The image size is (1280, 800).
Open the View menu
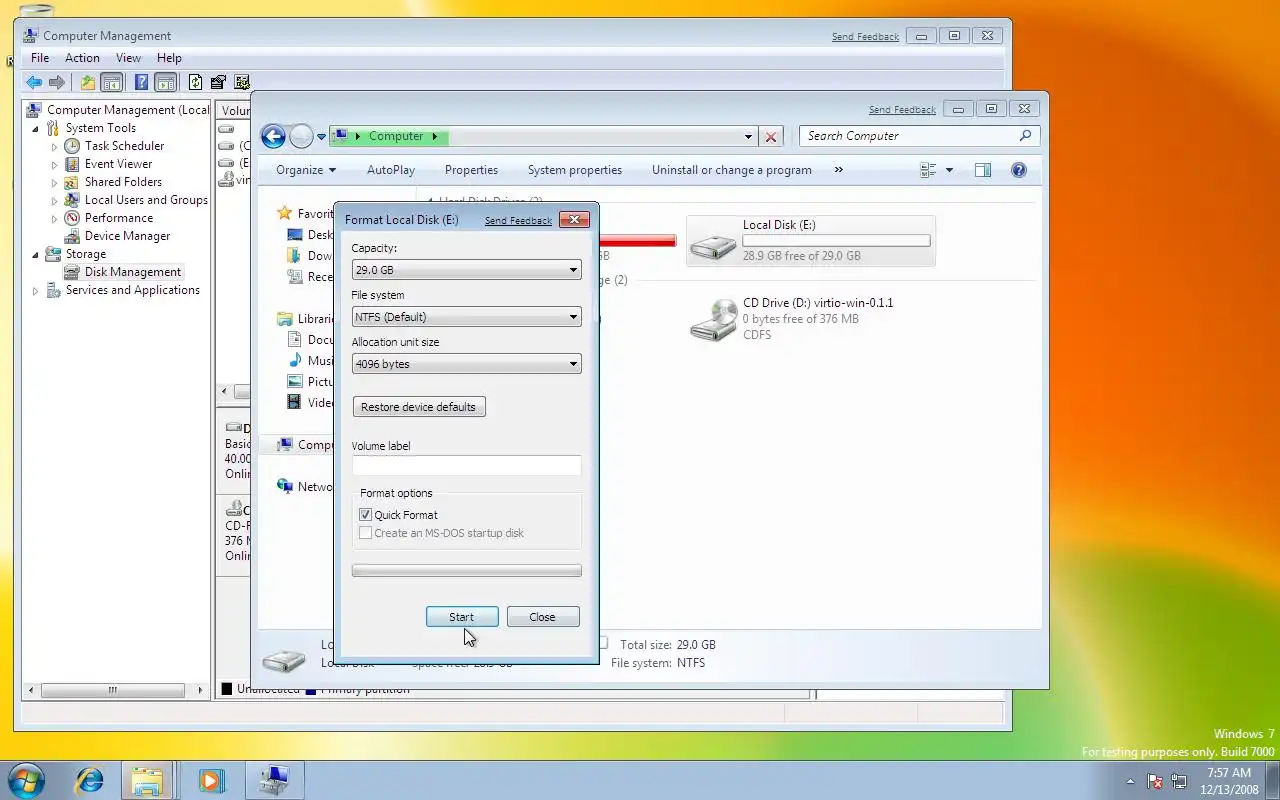click(x=128, y=58)
